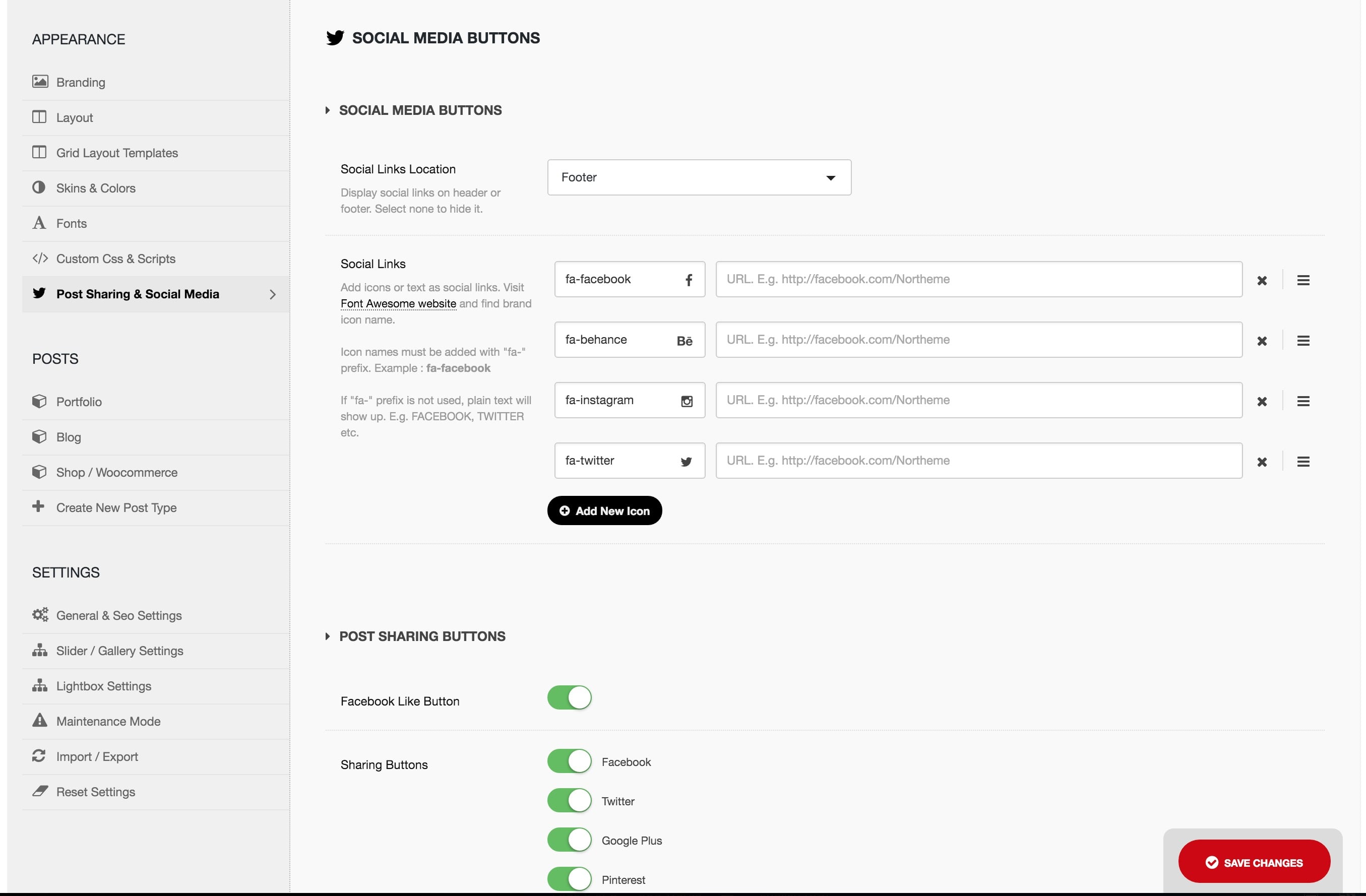
Task: Click the Maintenance Mode warning icon
Action: [38, 720]
